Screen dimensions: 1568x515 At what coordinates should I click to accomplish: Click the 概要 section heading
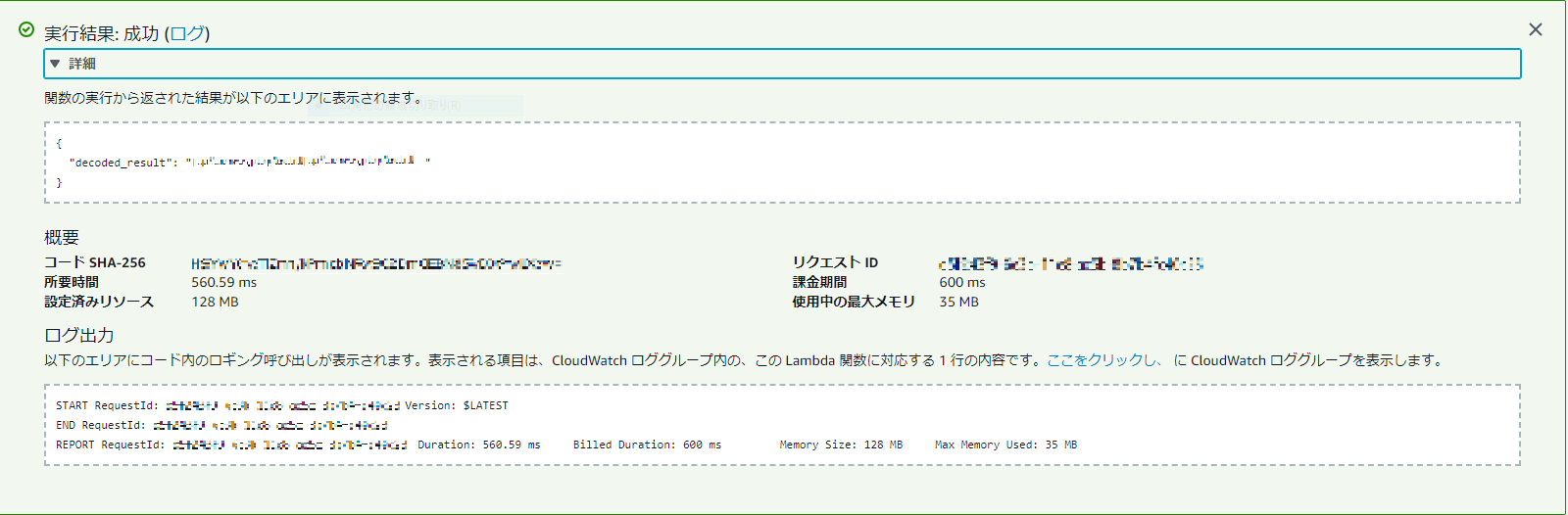pyautogui.click(x=62, y=237)
